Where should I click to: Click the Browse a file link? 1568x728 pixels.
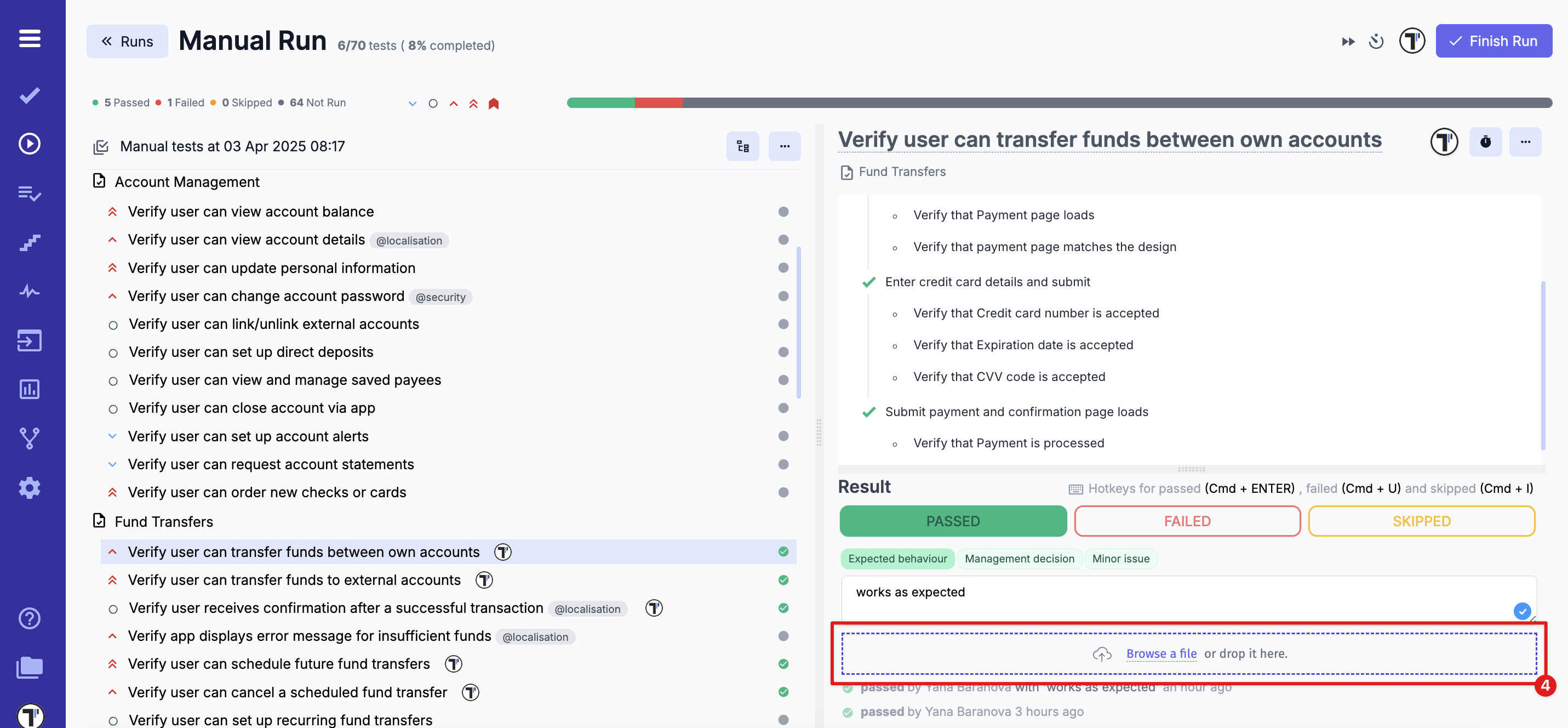coord(1161,653)
